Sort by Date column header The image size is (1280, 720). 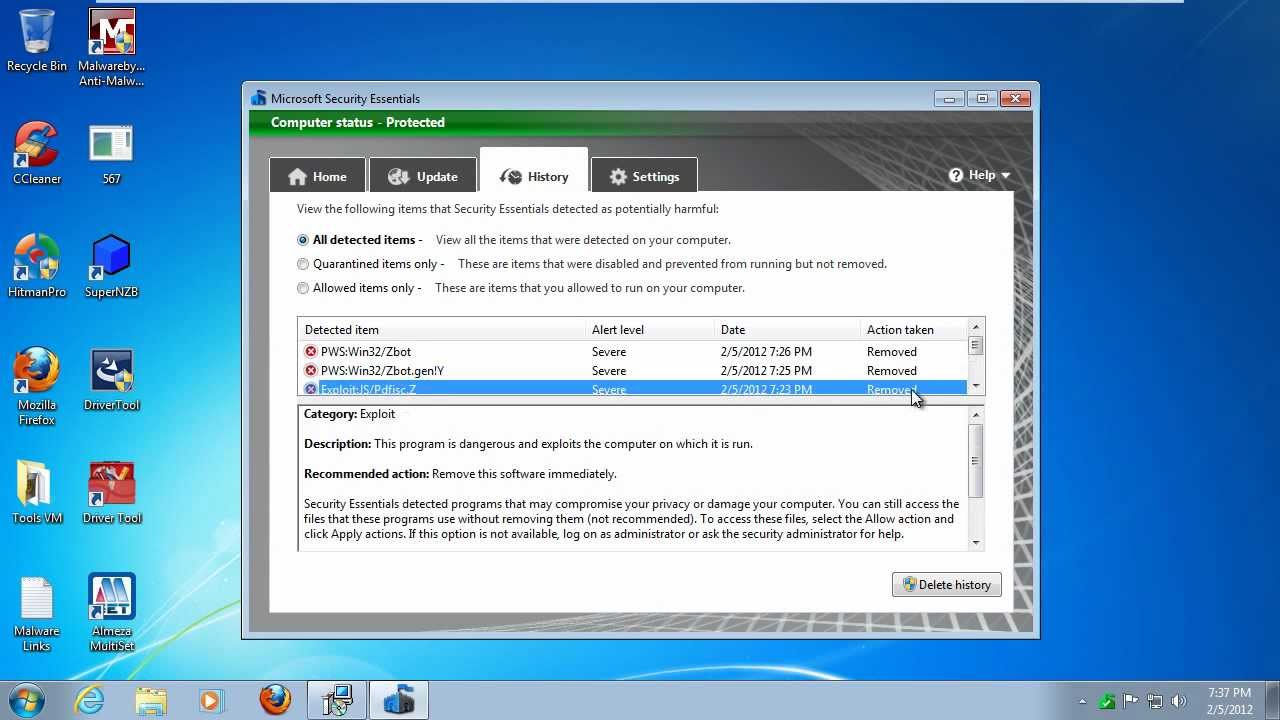click(787, 330)
